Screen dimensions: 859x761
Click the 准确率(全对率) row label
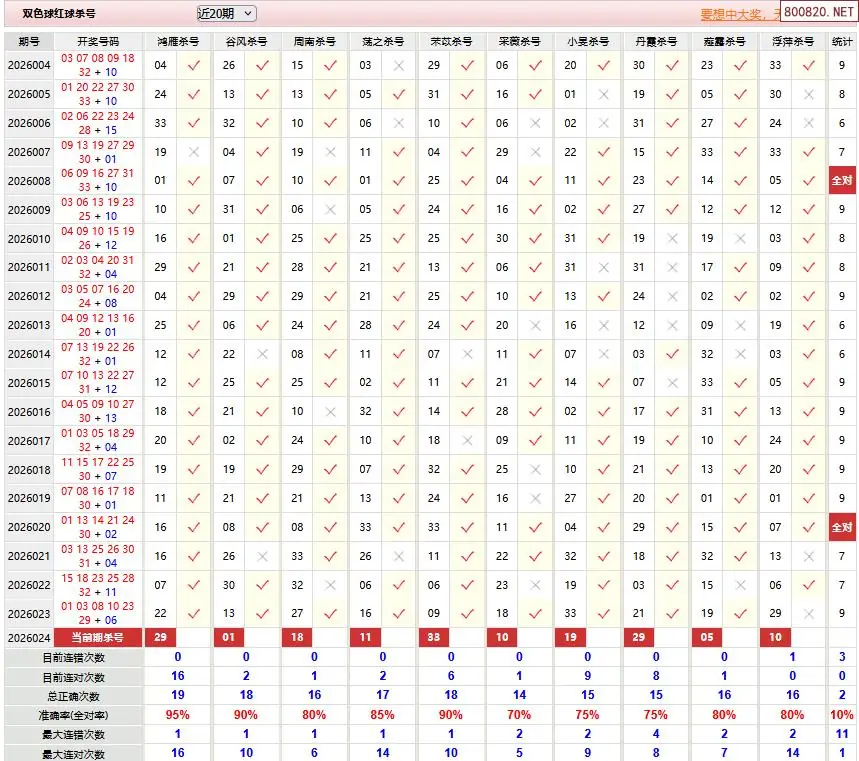point(73,715)
